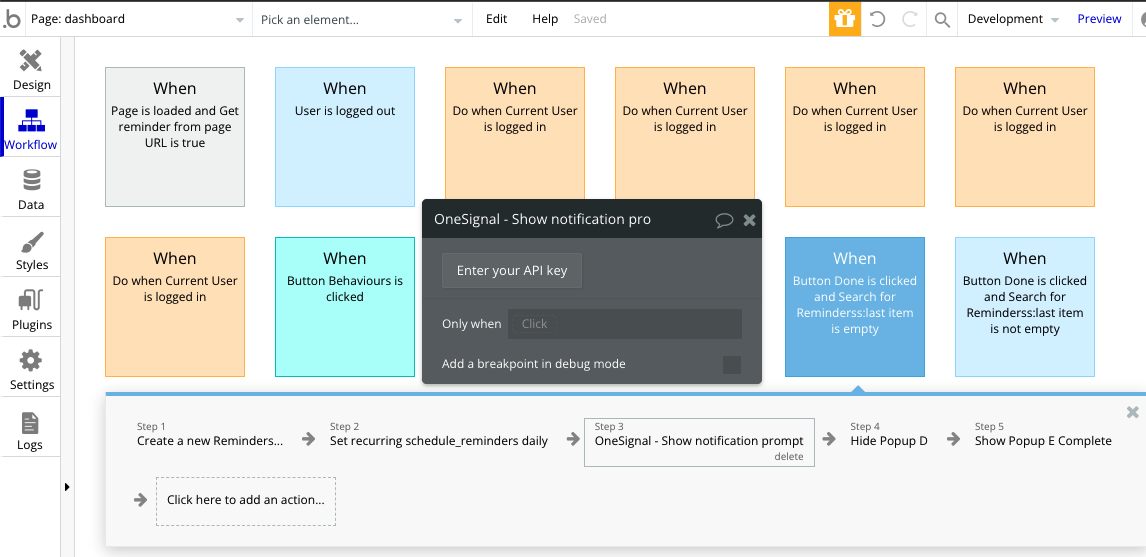
Task: Click the Only when condition field
Action: pos(624,324)
